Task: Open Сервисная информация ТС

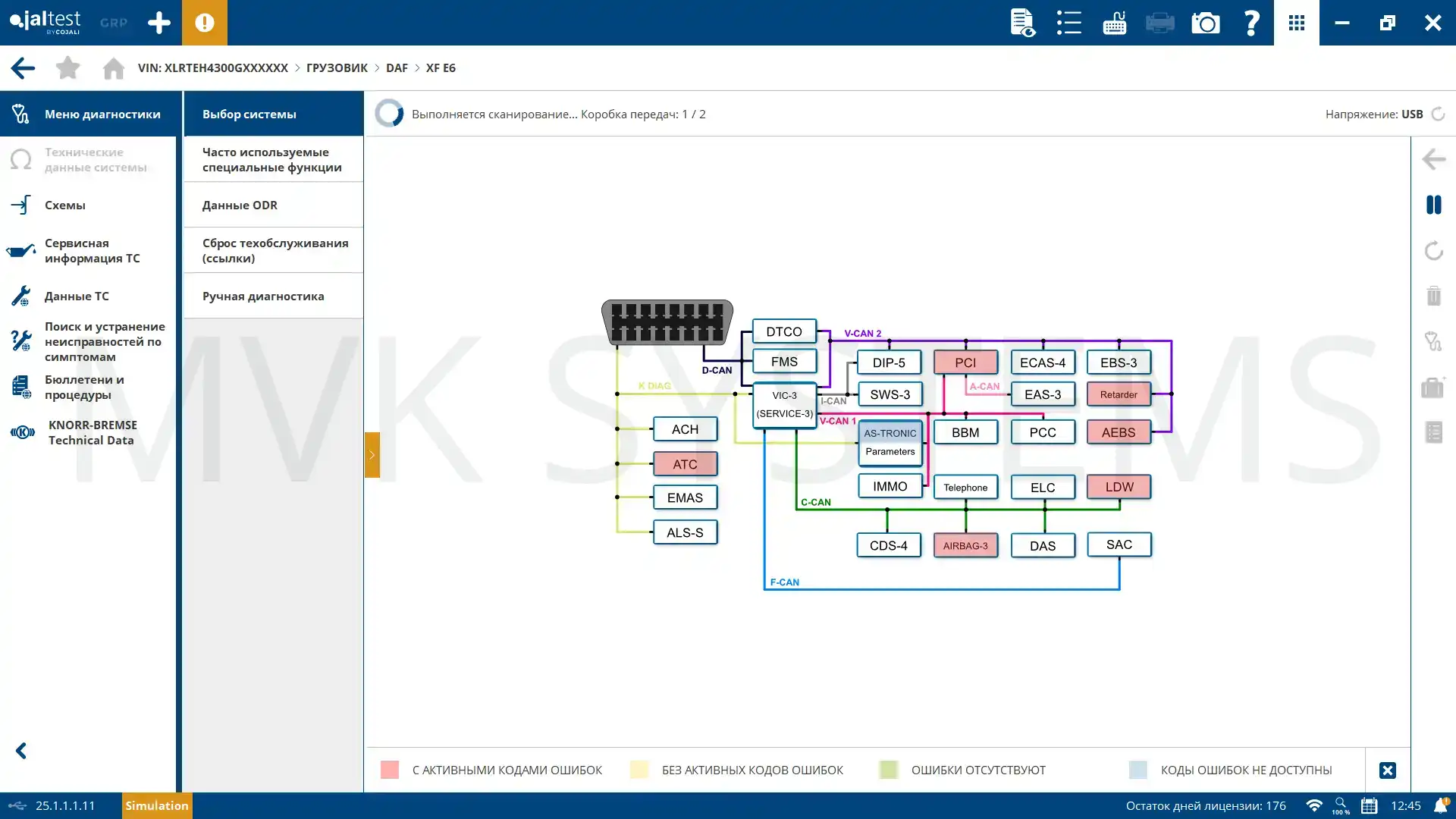Action: pos(88,250)
